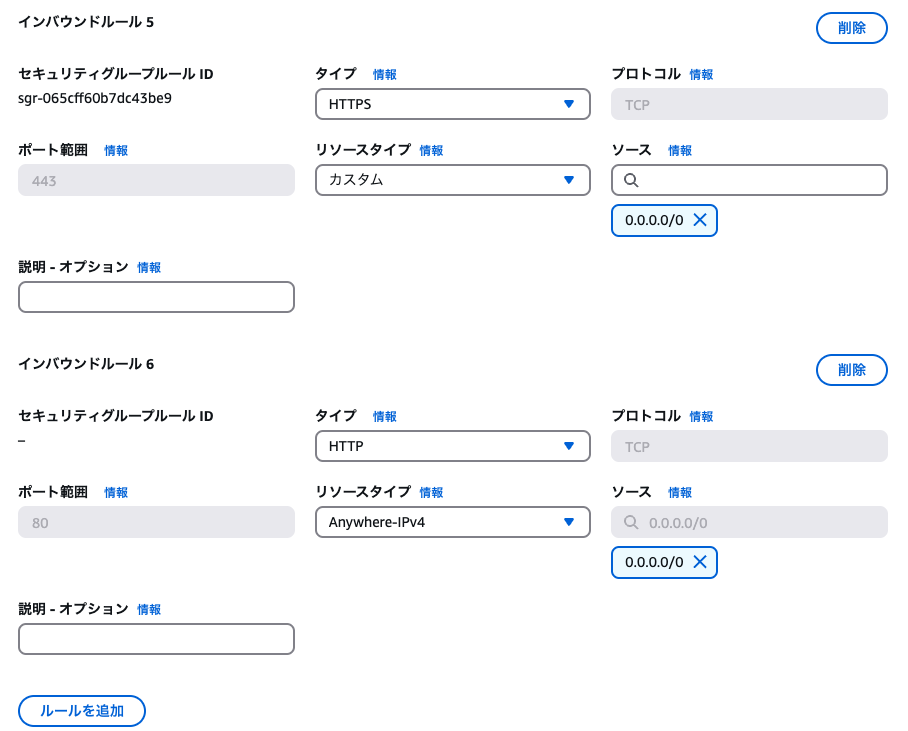Viewport: 908px width, 731px height.
Task: Click the dropdown arrow on Anywhere-IPv4 selector
Action: (570, 522)
